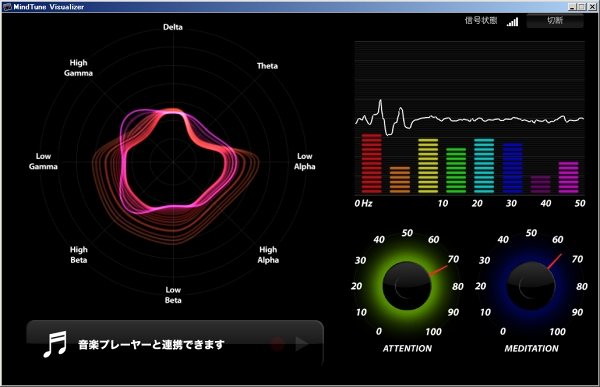Click the music note icon
The image size is (600, 387).
pos(55,344)
